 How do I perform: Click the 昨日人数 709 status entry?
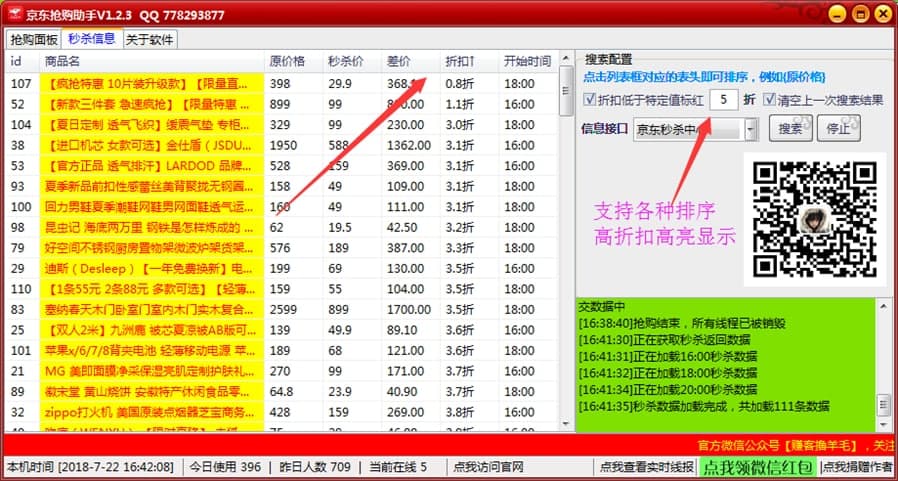(316, 467)
